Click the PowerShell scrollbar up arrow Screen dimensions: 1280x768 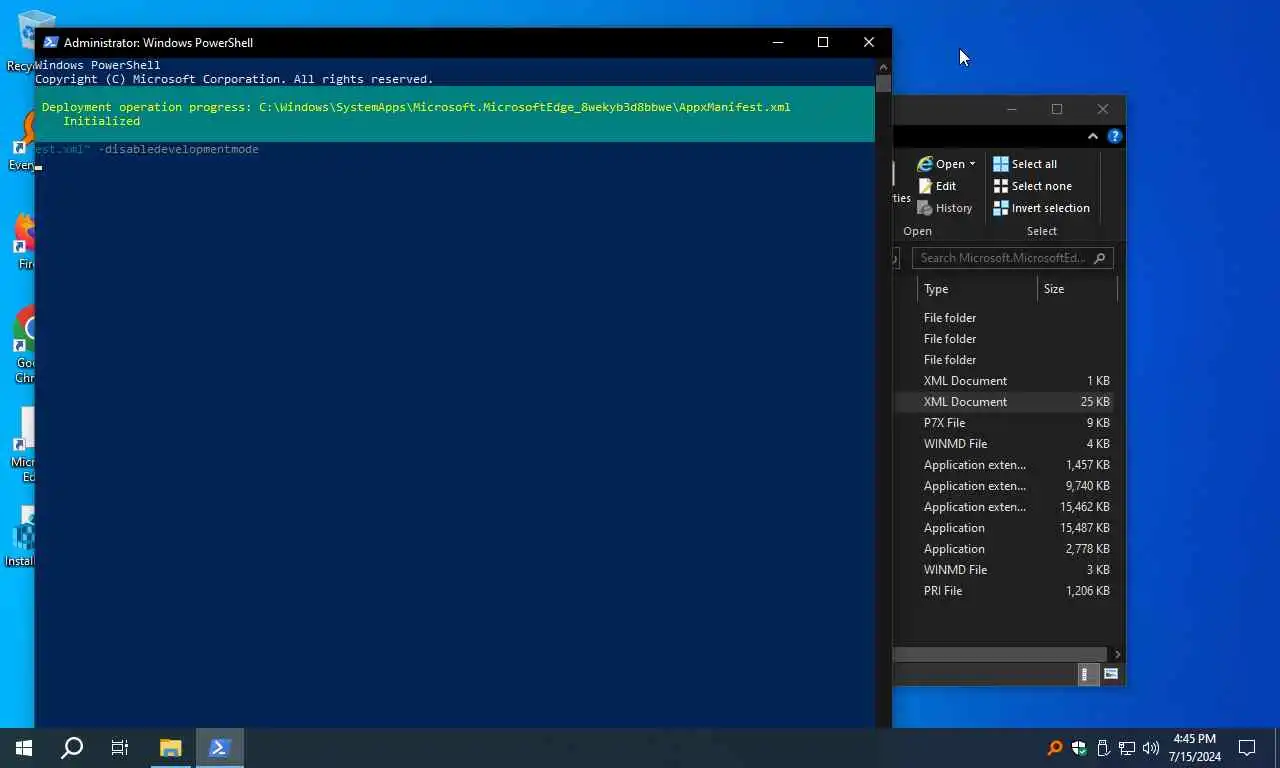[x=883, y=66]
